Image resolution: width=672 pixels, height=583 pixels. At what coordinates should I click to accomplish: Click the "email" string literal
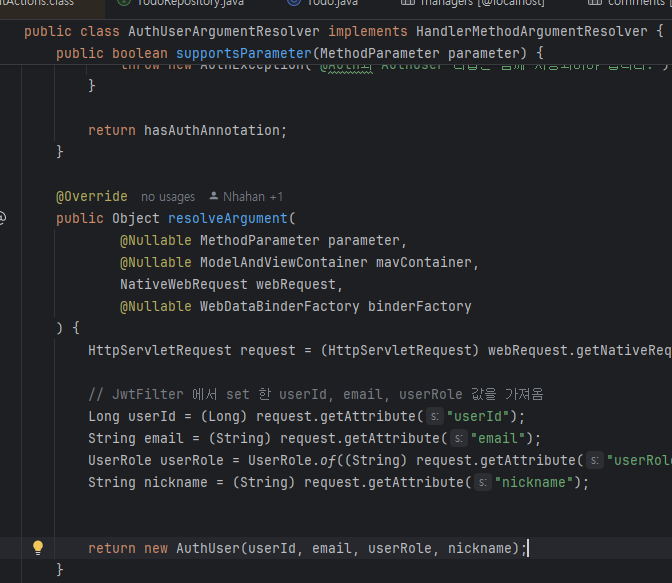(498, 439)
